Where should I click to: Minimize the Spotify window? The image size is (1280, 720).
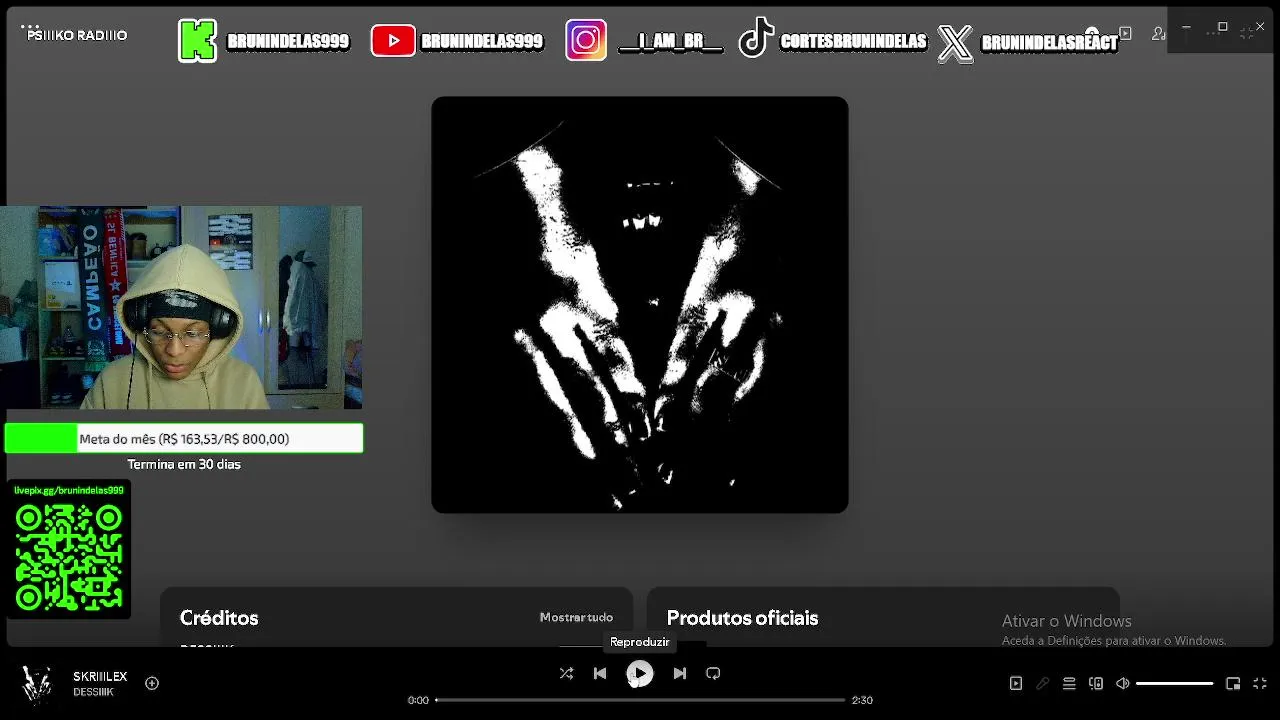coord(1186,27)
